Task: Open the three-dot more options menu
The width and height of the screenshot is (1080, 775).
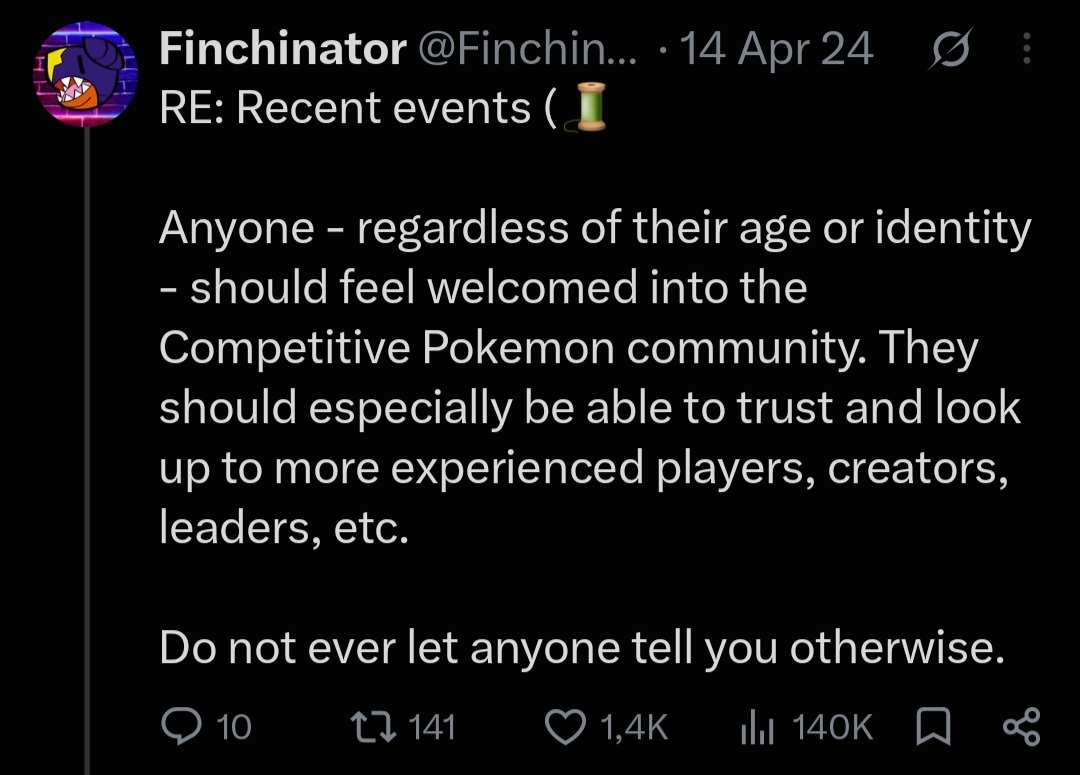Action: pos(1027,49)
